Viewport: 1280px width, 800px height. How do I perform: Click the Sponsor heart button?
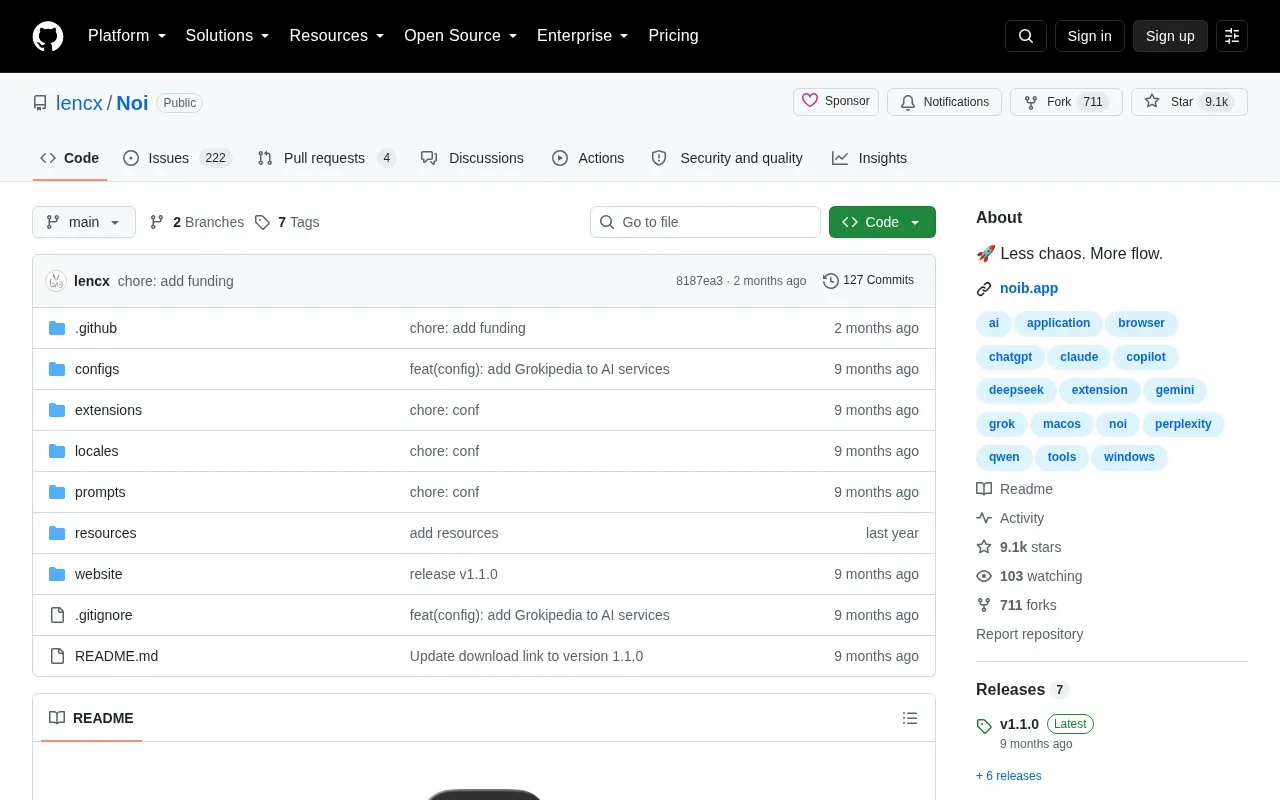(836, 102)
